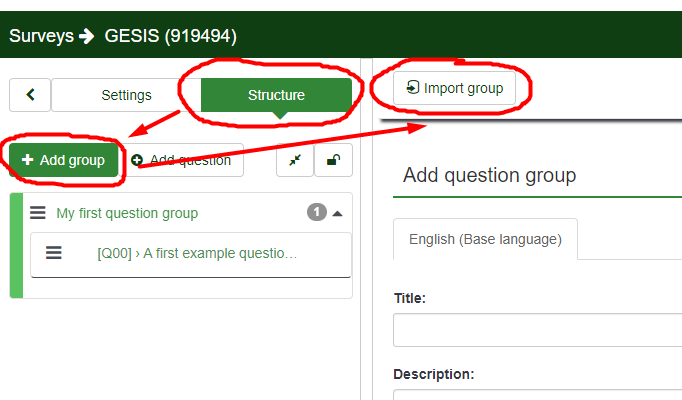Toggle the unlock padlock icon
This screenshot has height=400, width=682.
[332, 160]
